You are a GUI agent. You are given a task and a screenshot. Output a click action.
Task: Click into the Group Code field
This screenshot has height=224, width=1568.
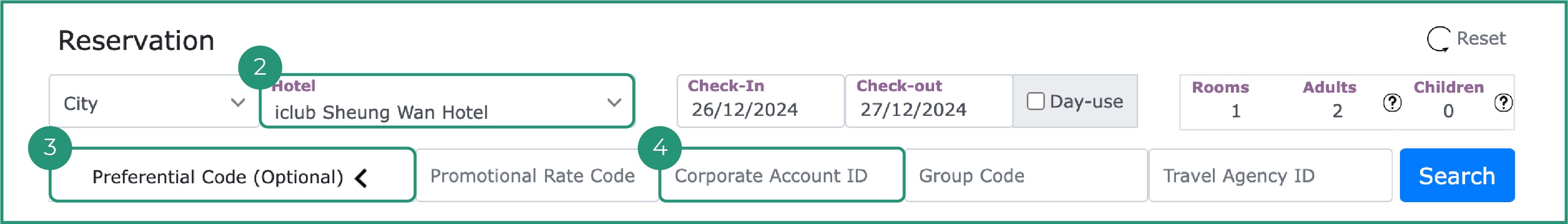(x=1025, y=176)
